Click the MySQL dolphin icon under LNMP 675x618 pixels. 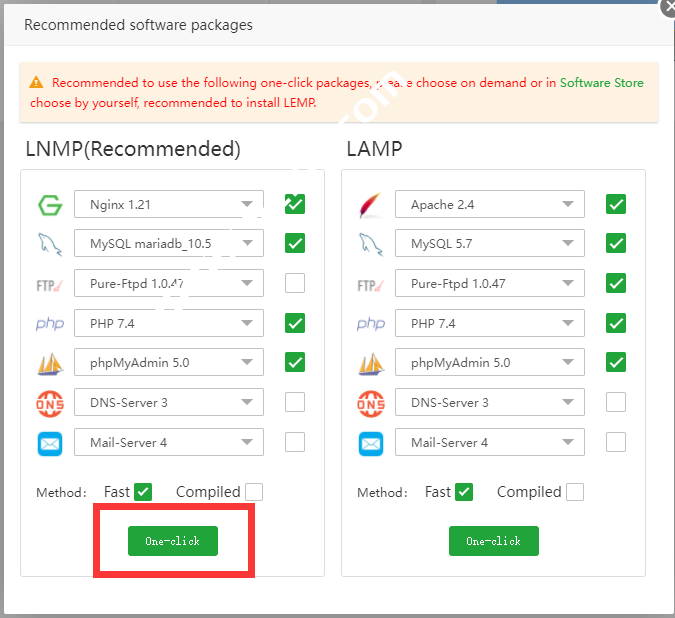[50, 244]
